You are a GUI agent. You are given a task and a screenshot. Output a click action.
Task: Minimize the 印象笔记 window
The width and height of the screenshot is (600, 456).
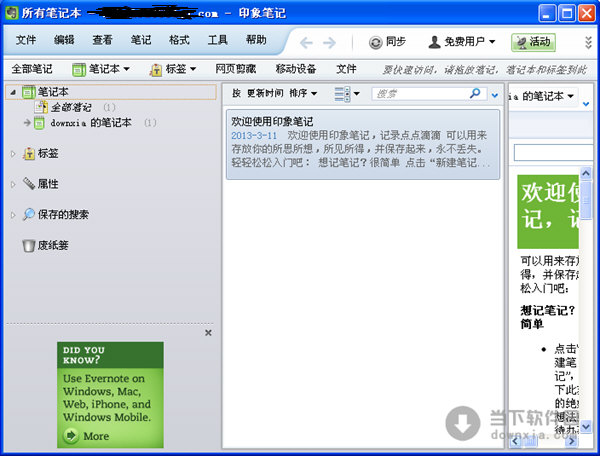tap(547, 13)
